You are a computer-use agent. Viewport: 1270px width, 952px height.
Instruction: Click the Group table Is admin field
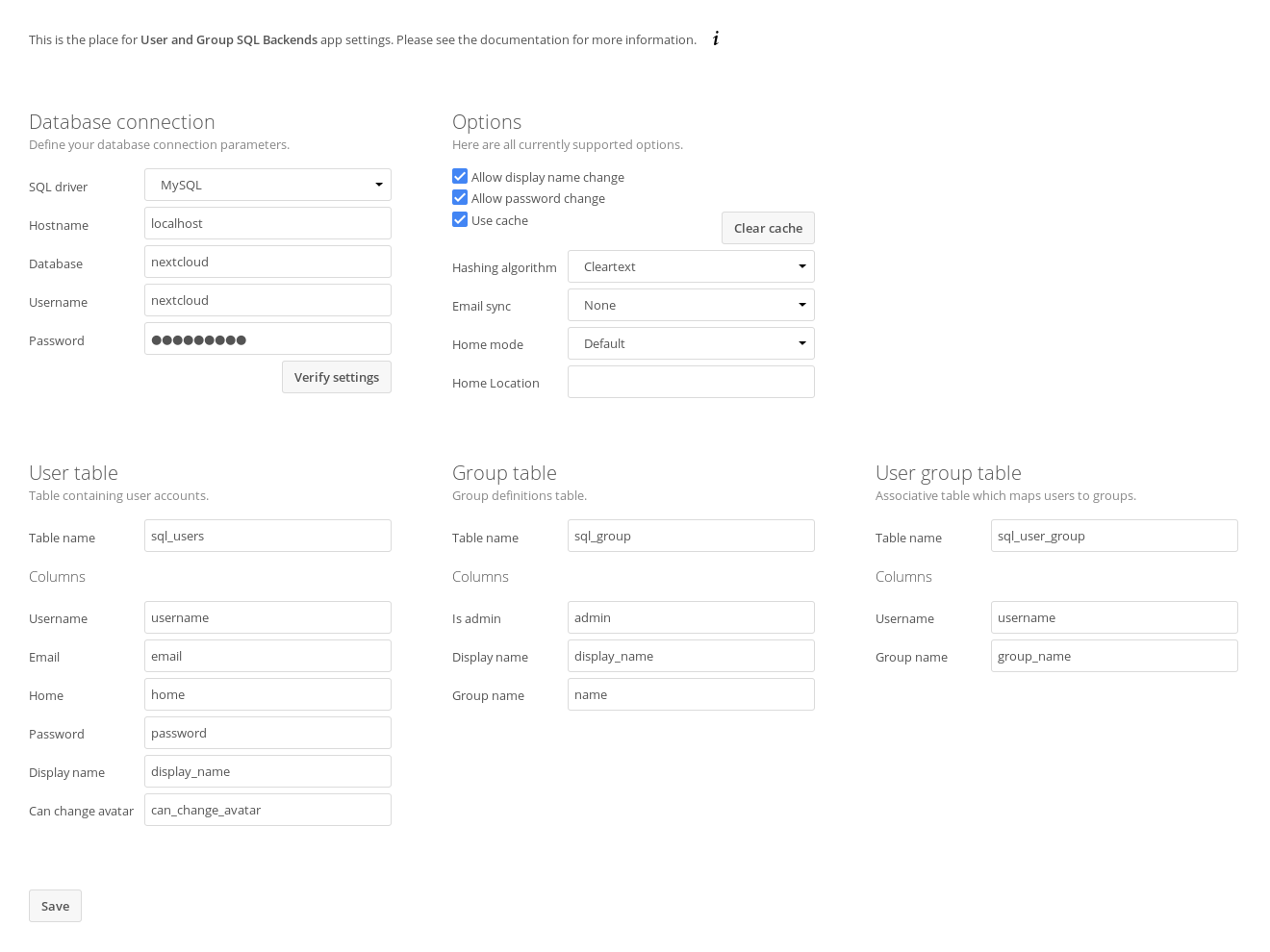691,617
